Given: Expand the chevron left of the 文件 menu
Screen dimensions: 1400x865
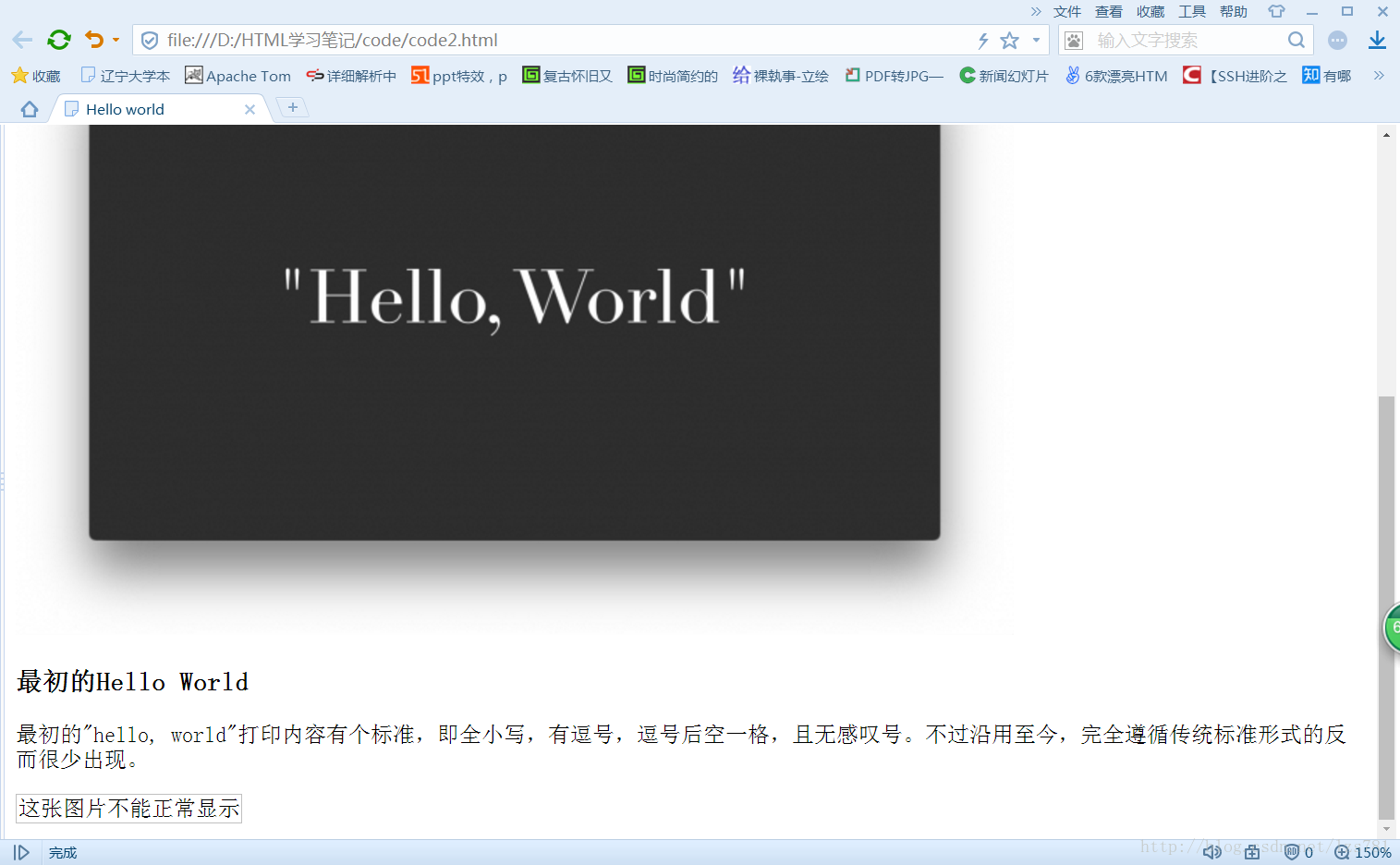Looking at the screenshot, I should (x=1036, y=12).
